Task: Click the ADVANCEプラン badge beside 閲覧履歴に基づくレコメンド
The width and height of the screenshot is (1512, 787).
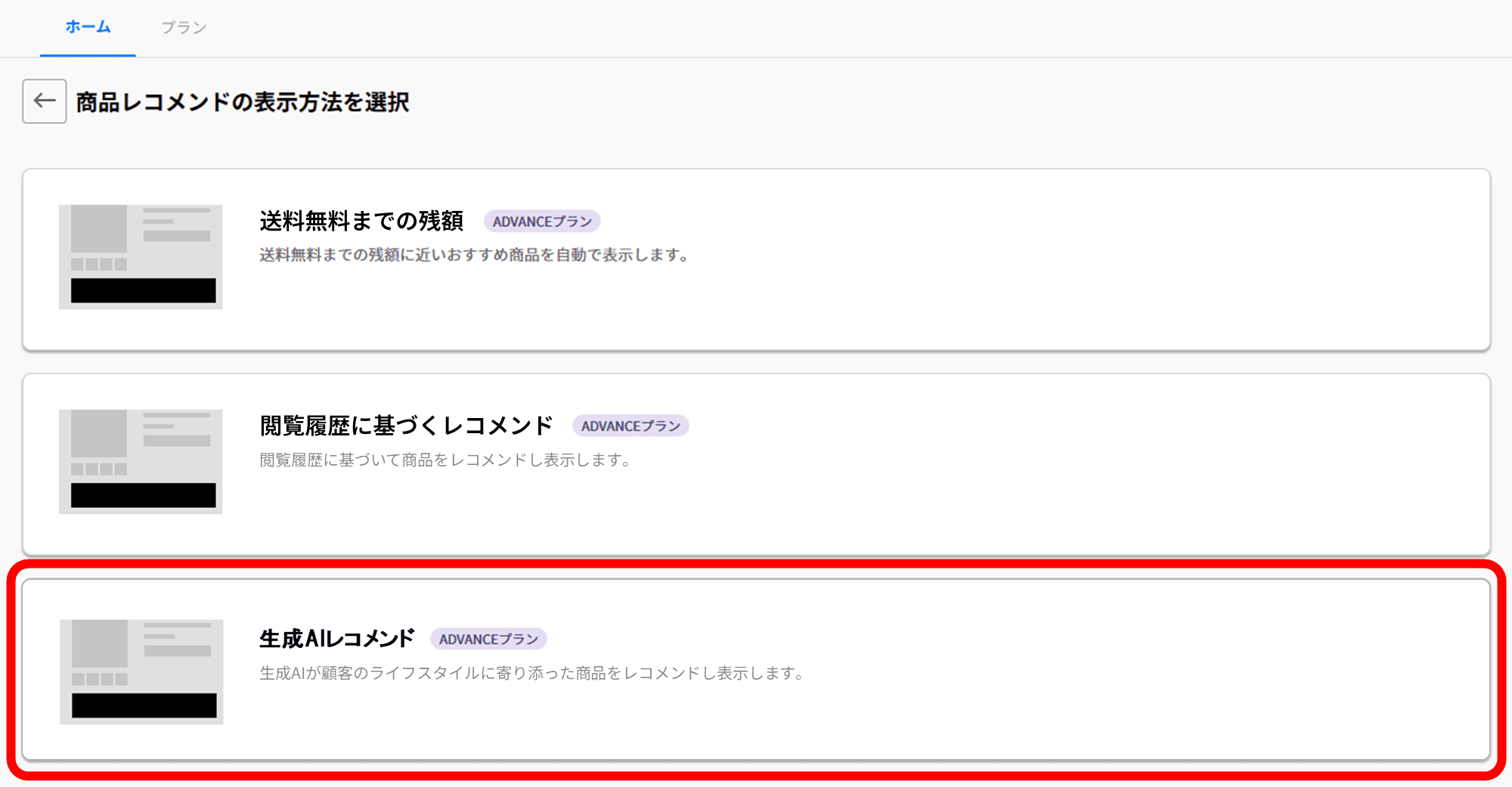Action: tap(631, 426)
